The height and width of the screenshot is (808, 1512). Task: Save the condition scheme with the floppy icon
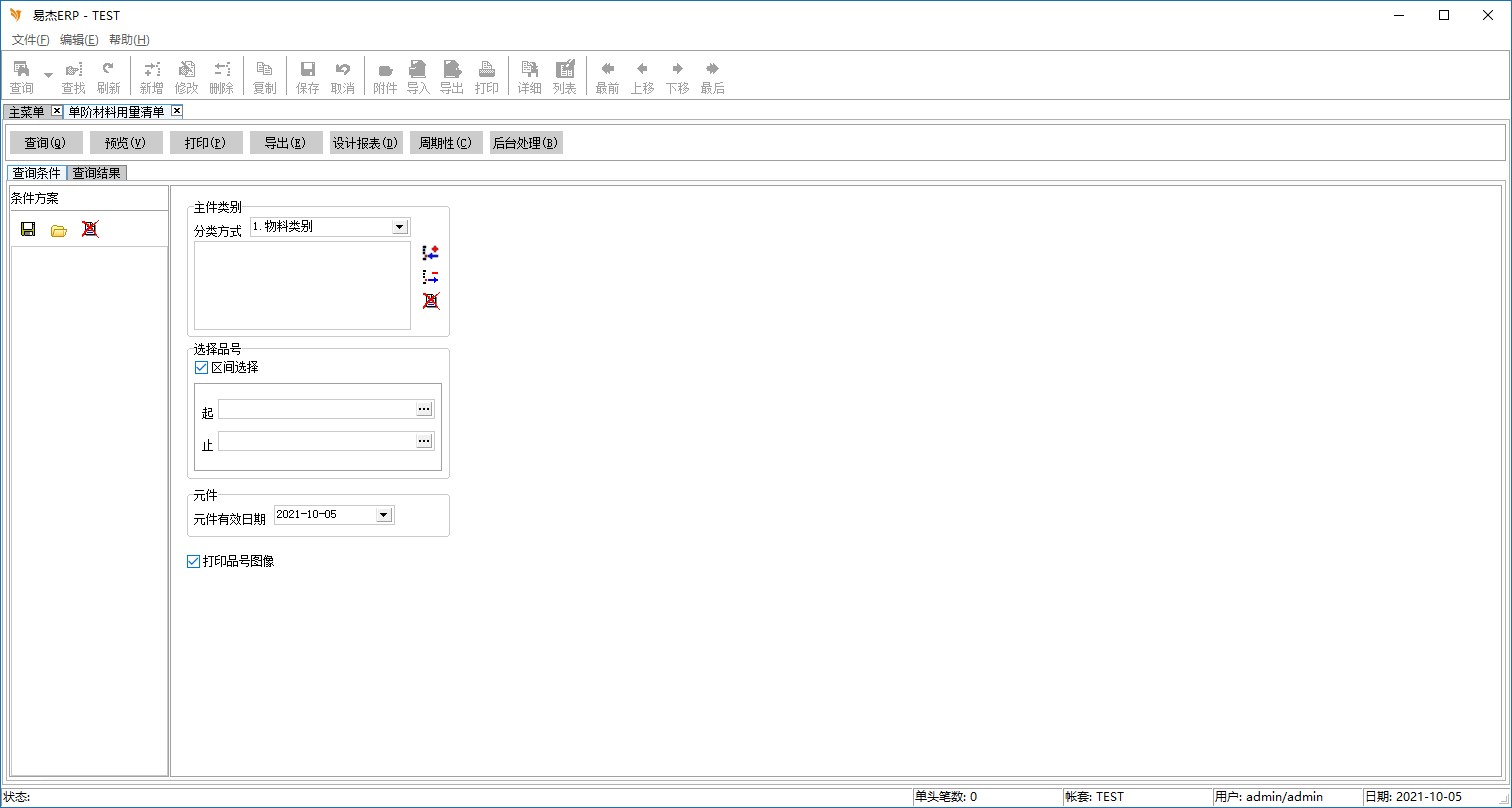pos(28,229)
